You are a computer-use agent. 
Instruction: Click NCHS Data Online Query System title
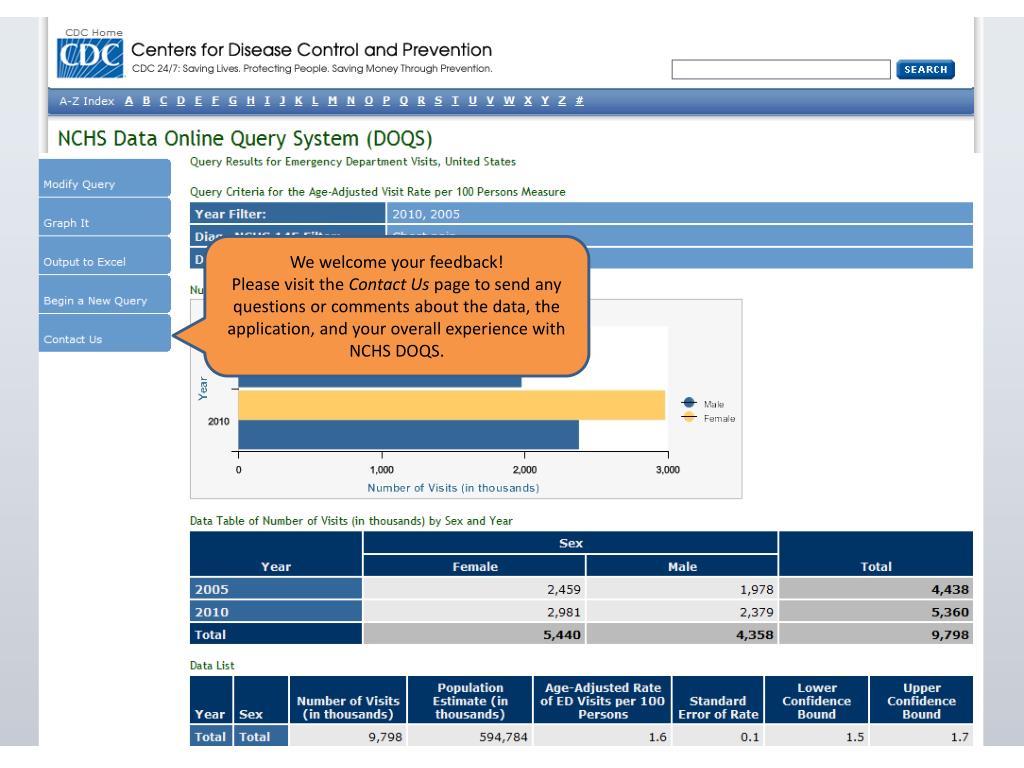[x=245, y=138]
